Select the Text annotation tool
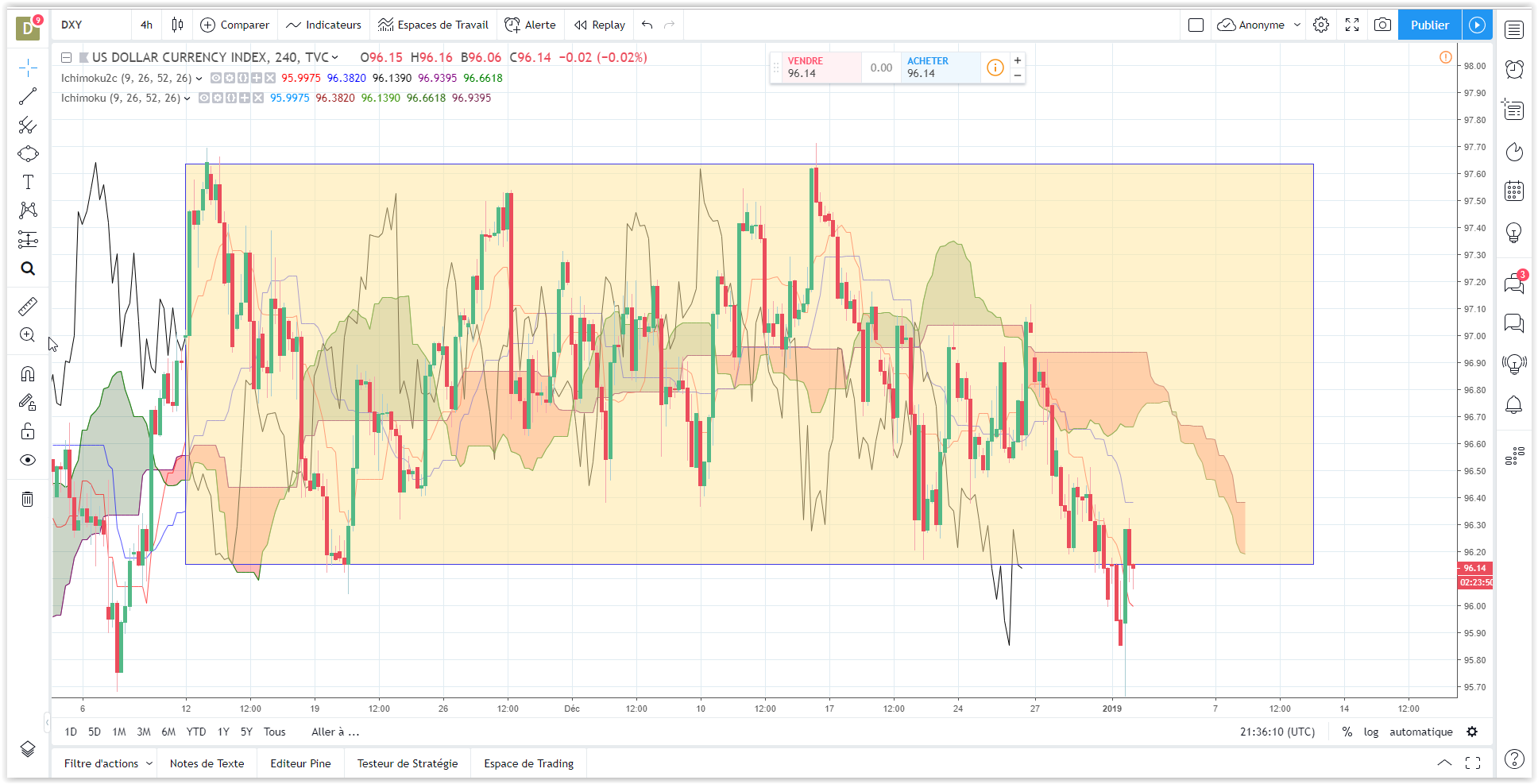The image size is (1538, 784). (x=28, y=182)
